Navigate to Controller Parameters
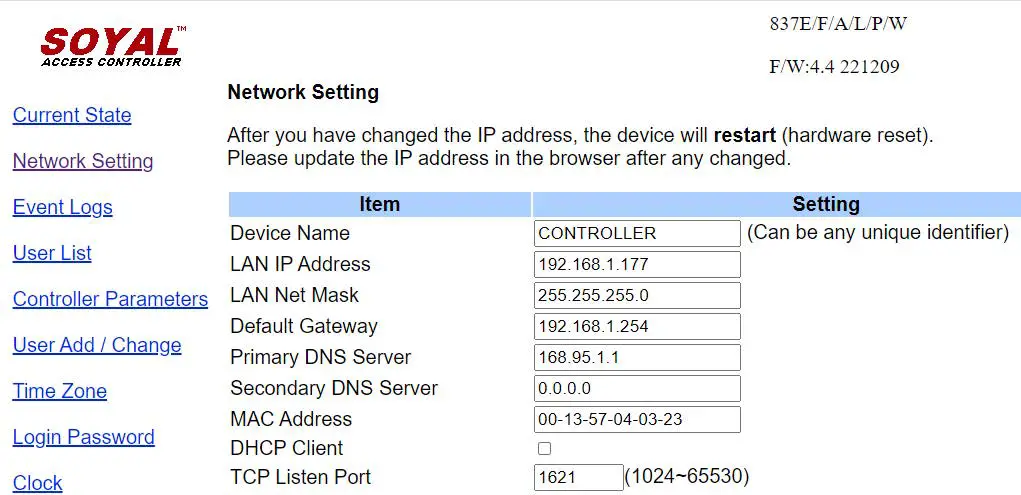The width and height of the screenshot is (1021, 495). [x=110, y=299]
